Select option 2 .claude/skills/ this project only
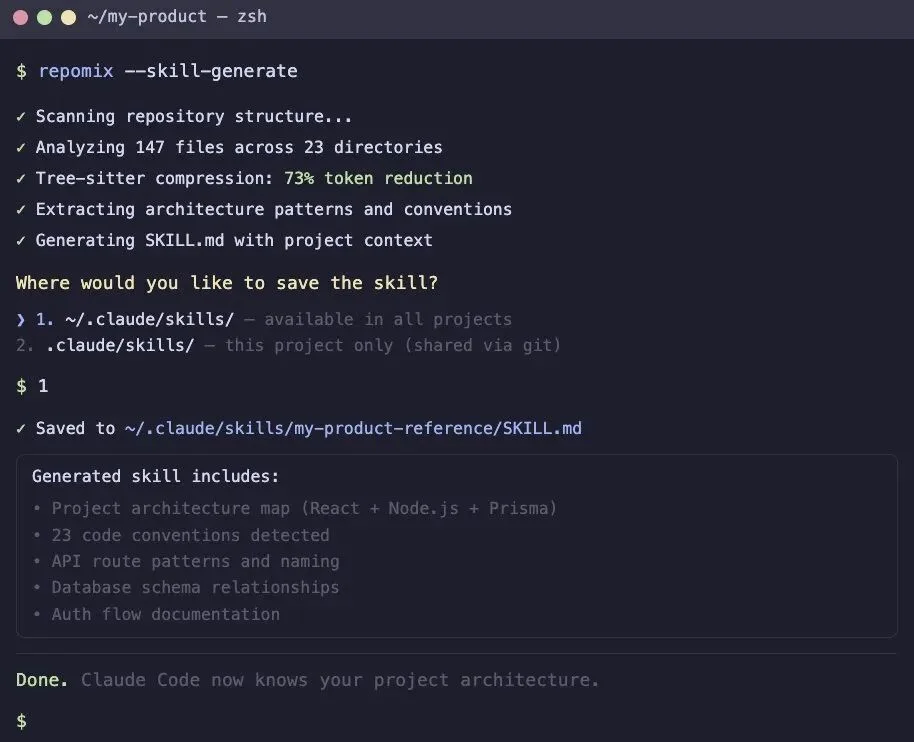 (120, 345)
